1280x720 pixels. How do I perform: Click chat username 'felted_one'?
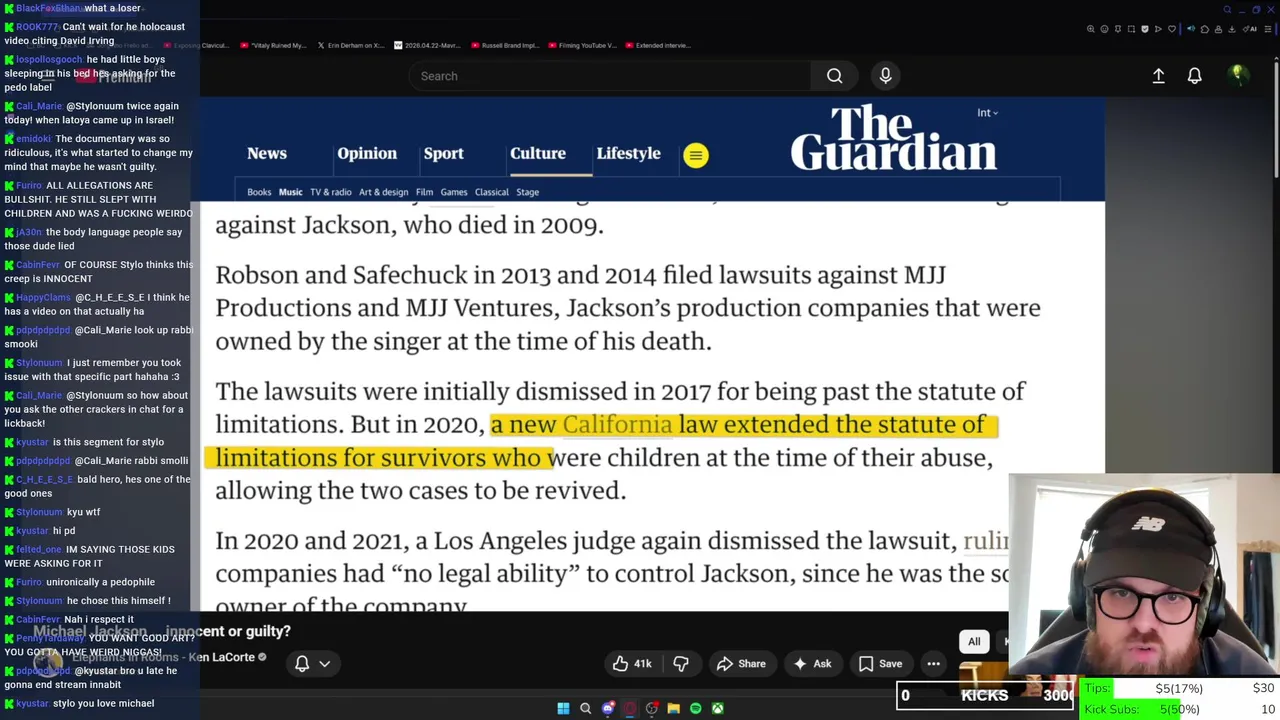[x=38, y=550]
